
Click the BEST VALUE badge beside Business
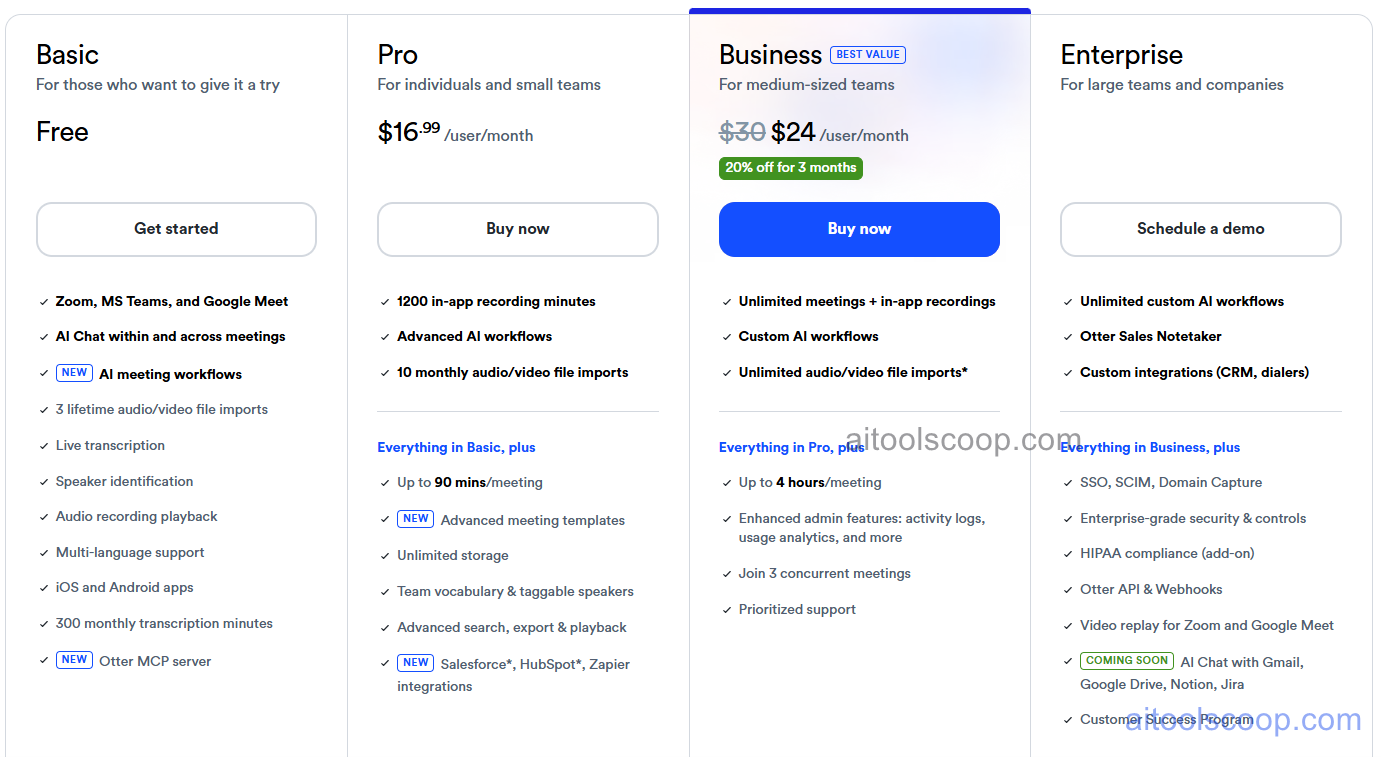pos(867,55)
